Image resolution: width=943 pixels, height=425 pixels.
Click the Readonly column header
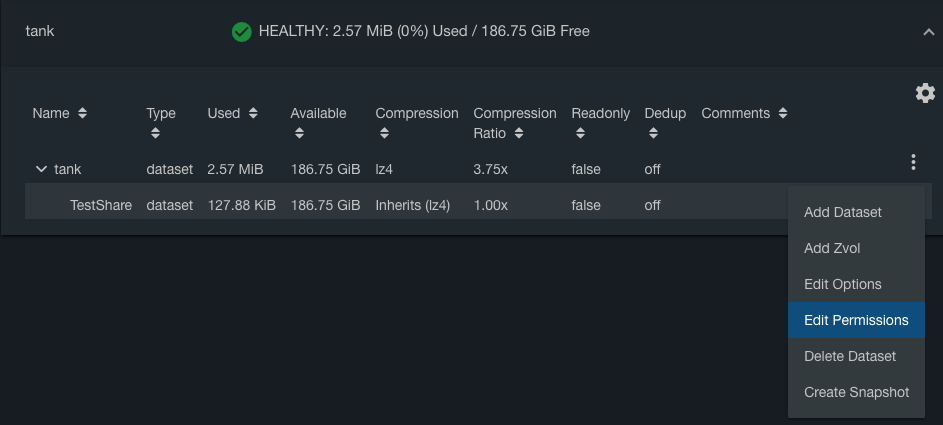[600, 114]
